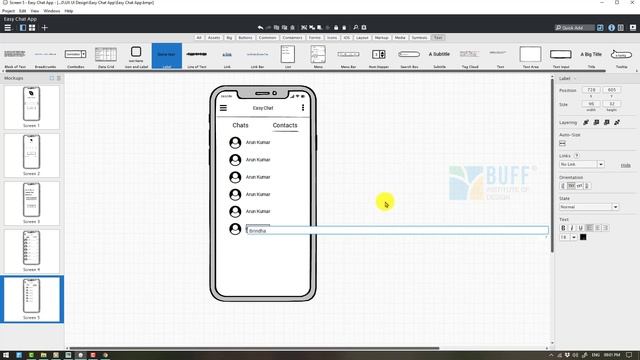Add a new mockup with plus icon
The image size is (640, 360).
44,28
